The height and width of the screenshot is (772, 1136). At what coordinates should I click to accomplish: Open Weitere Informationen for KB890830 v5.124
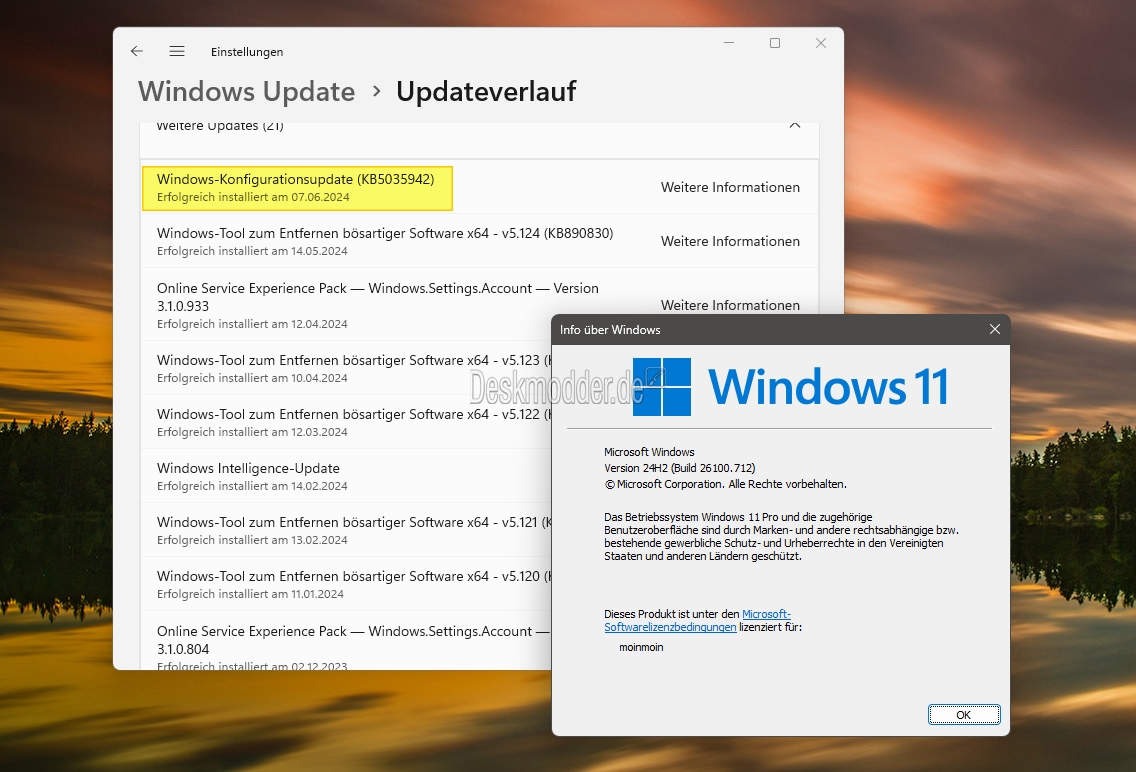tap(730, 241)
